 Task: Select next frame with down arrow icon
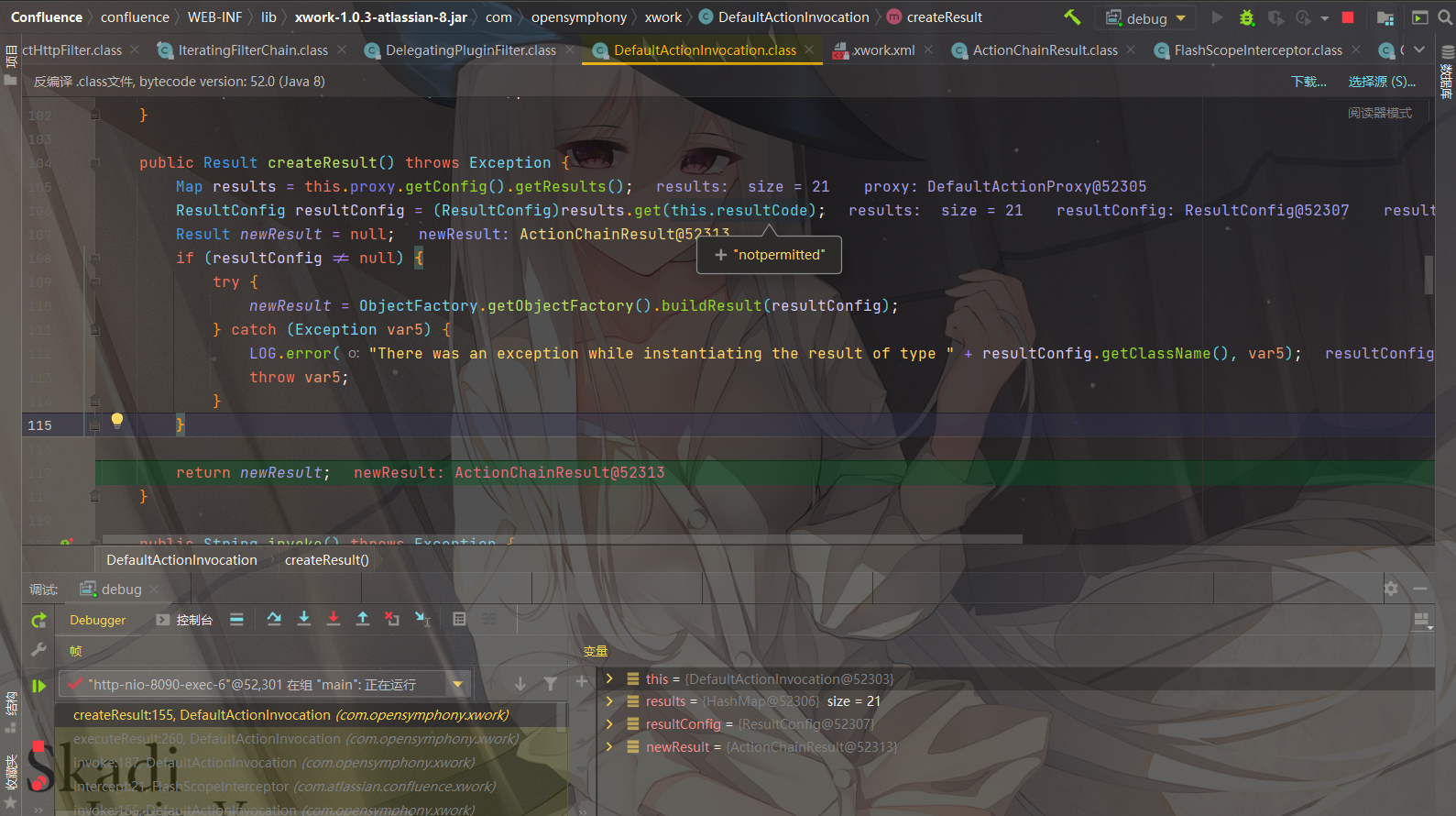point(520,684)
